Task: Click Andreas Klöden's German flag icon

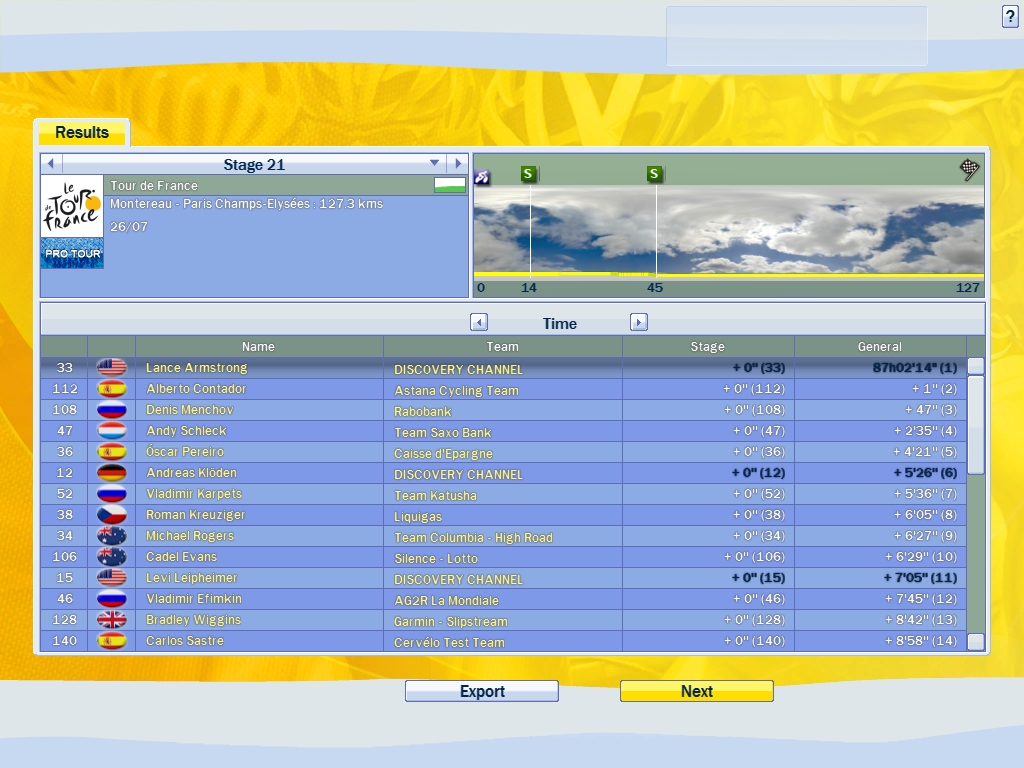Action: pyautogui.click(x=111, y=473)
